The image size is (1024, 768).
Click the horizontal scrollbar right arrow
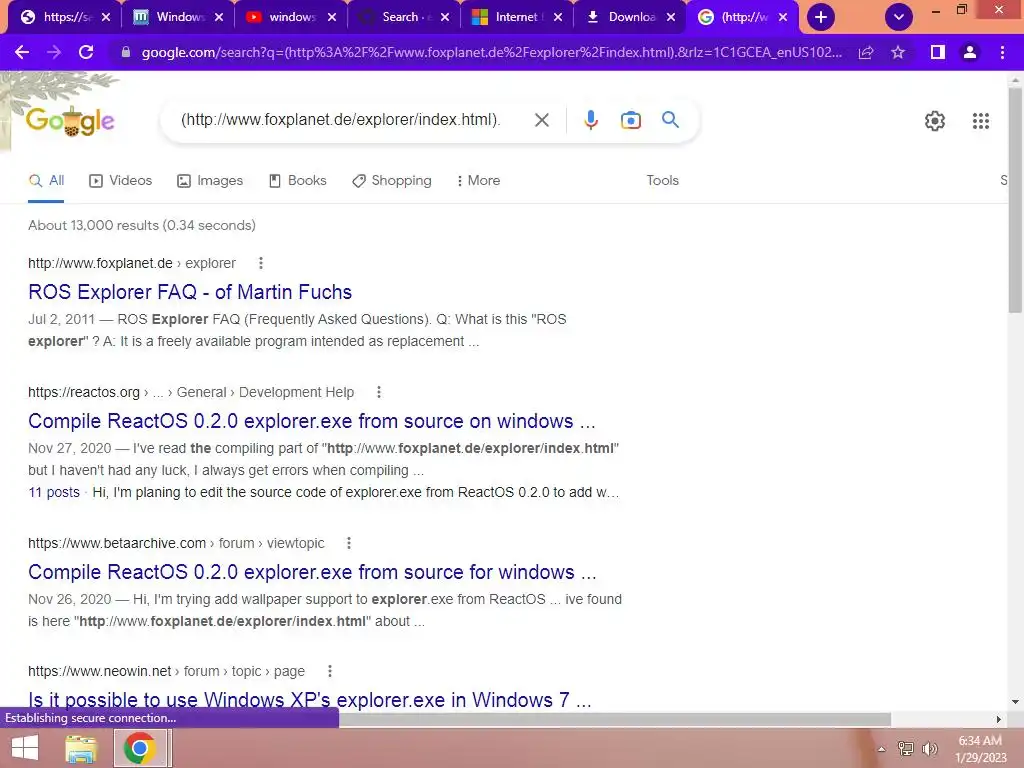pyautogui.click(x=999, y=719)
